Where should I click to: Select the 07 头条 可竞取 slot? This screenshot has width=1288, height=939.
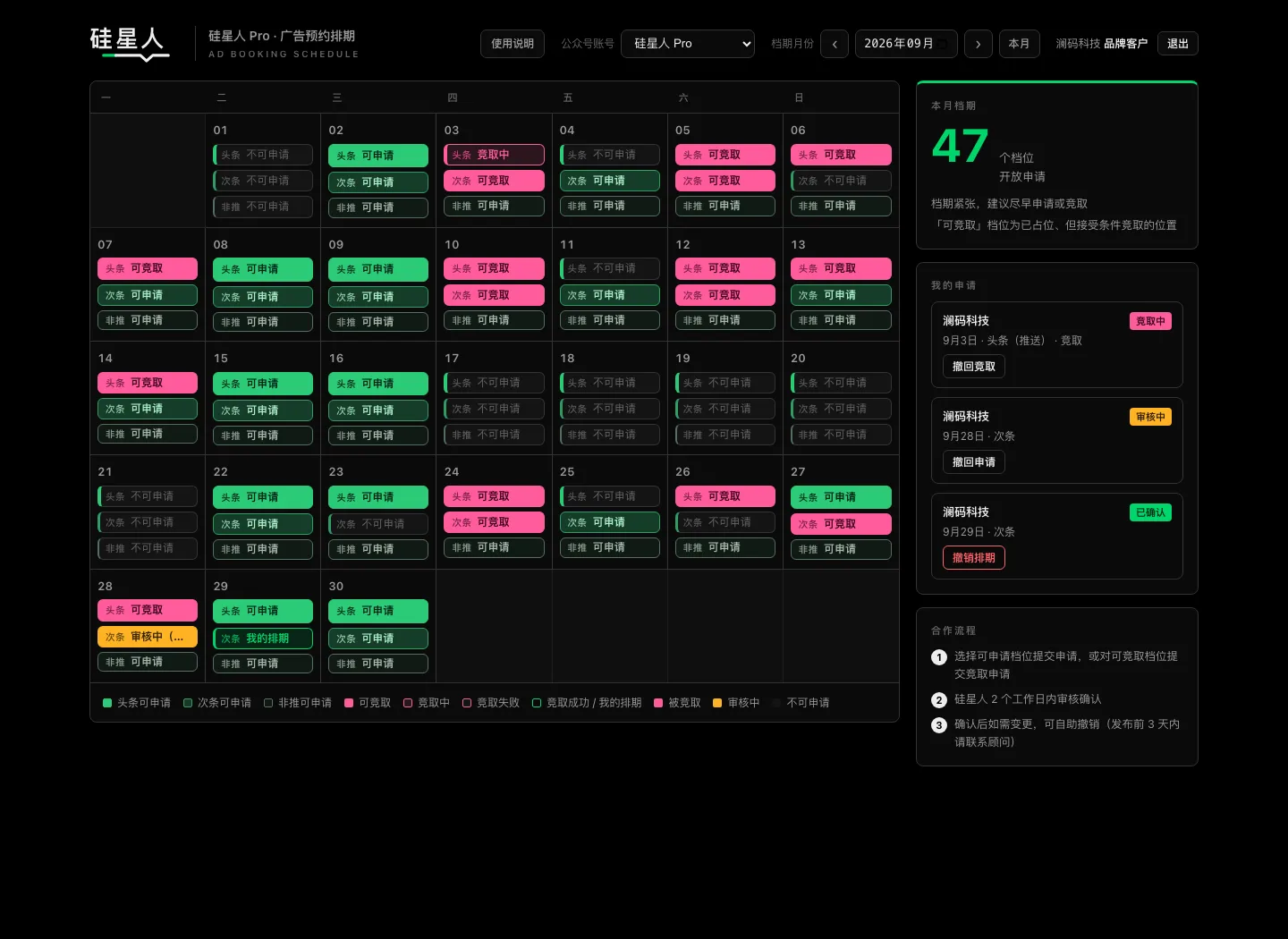click(x=148, y=268)
